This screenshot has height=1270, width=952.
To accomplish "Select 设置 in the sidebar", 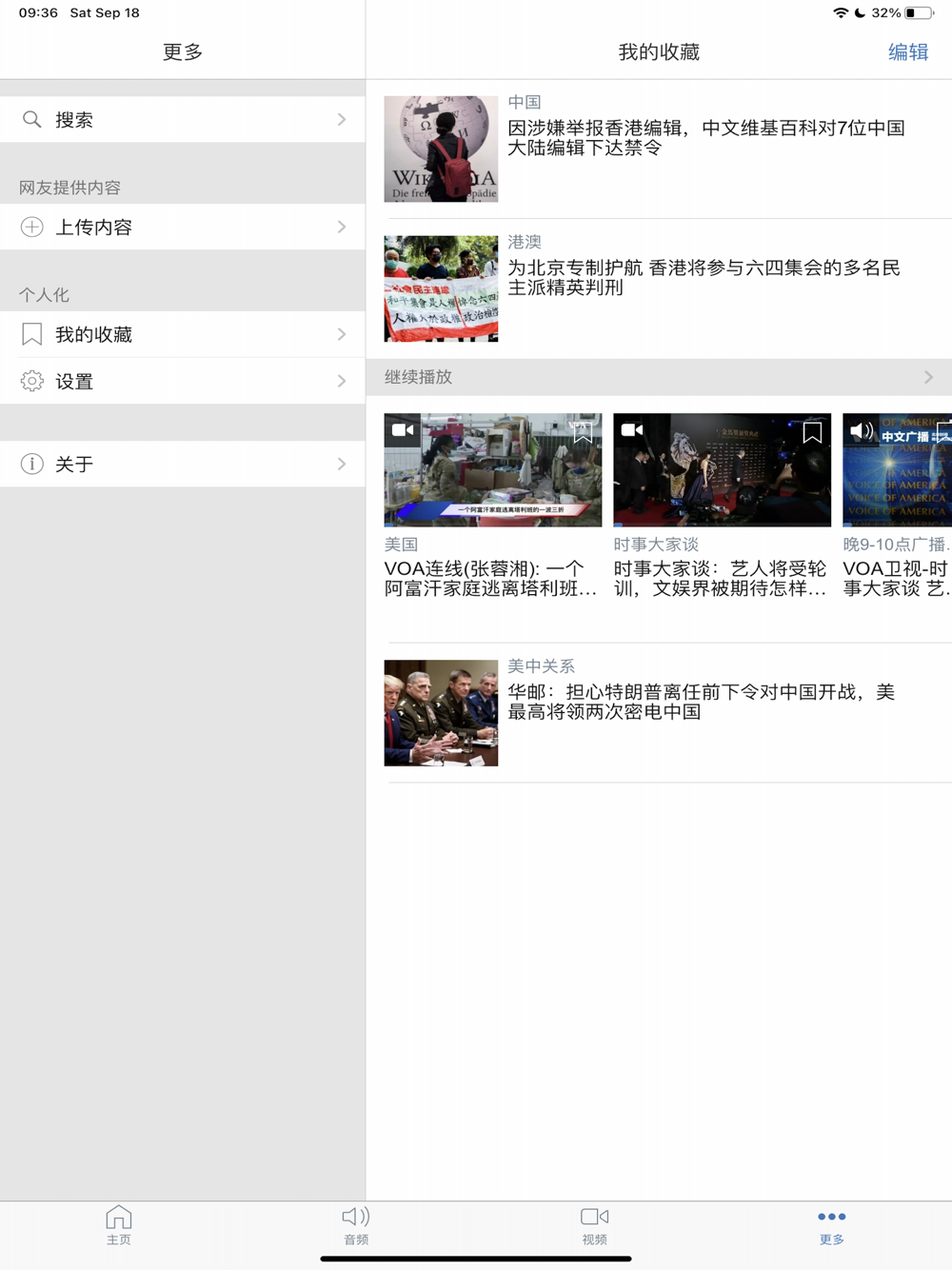I will (183, 381).
